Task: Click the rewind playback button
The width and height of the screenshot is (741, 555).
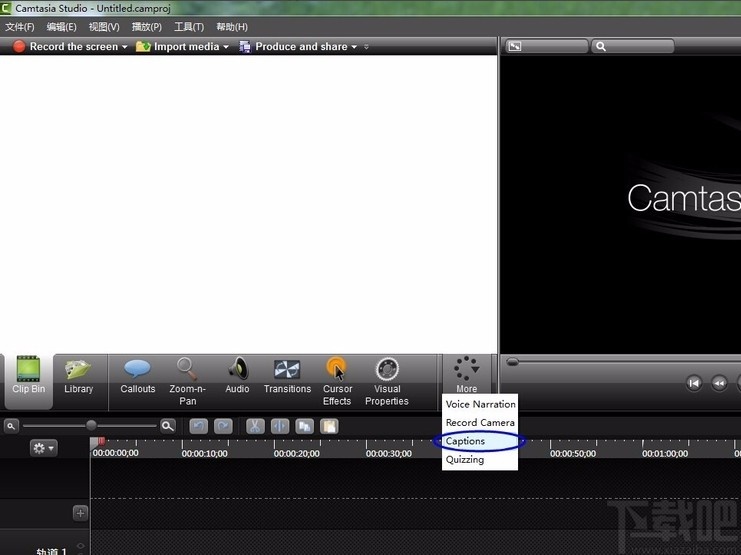Action: click(719, 383)
